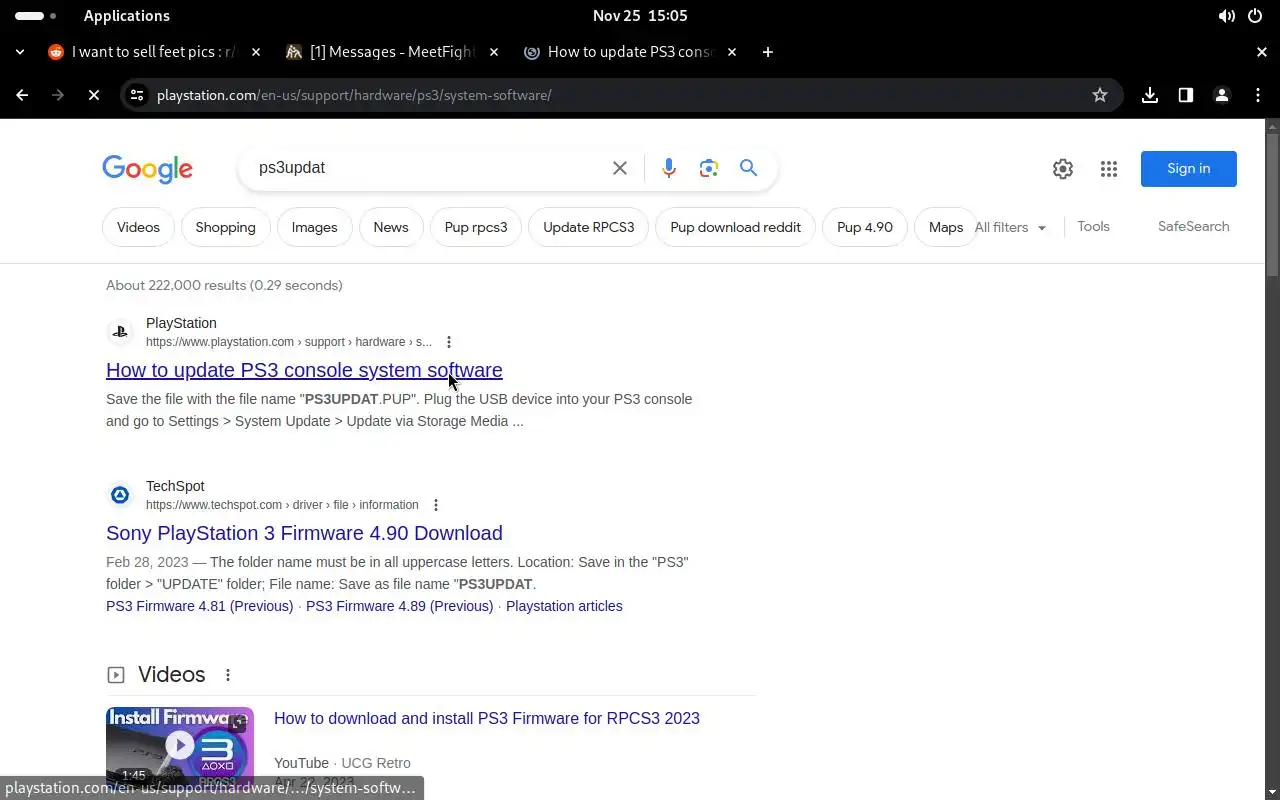
Task: Click the About 222,000 results text
Action: coord(224,285)
